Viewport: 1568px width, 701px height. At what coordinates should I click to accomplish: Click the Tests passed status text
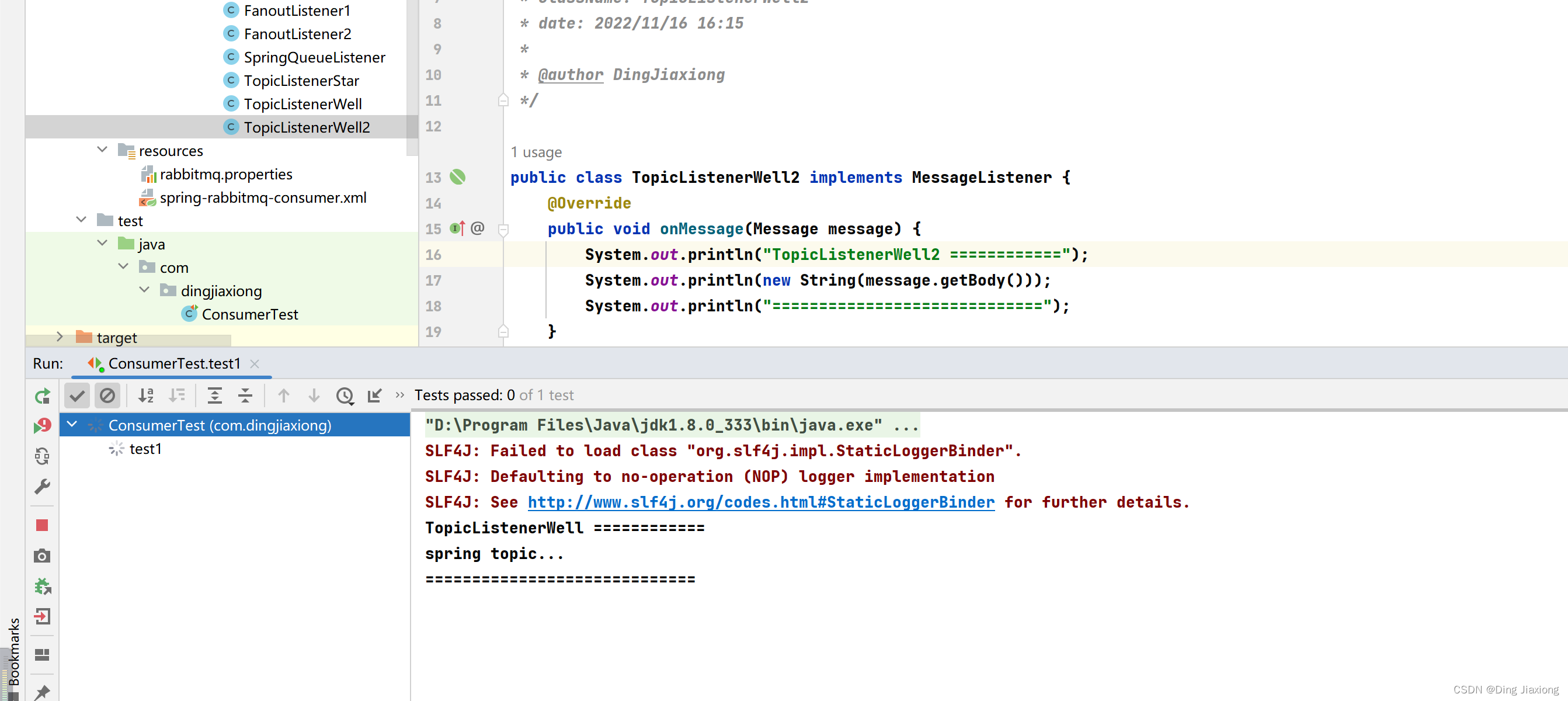click(x=493, y=395)
